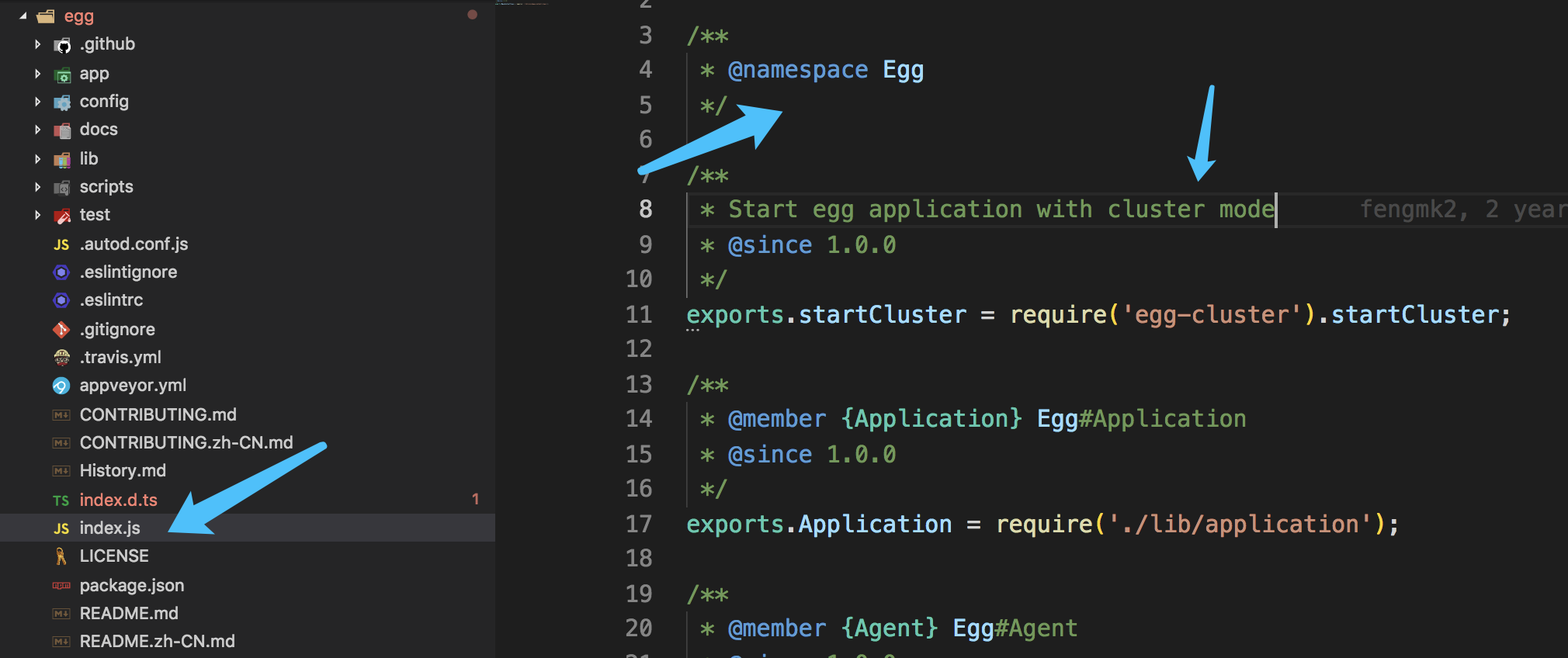Click the TS icon of index.d.ts
Screen dimensions: 1568x658
[x=61, y=500]
